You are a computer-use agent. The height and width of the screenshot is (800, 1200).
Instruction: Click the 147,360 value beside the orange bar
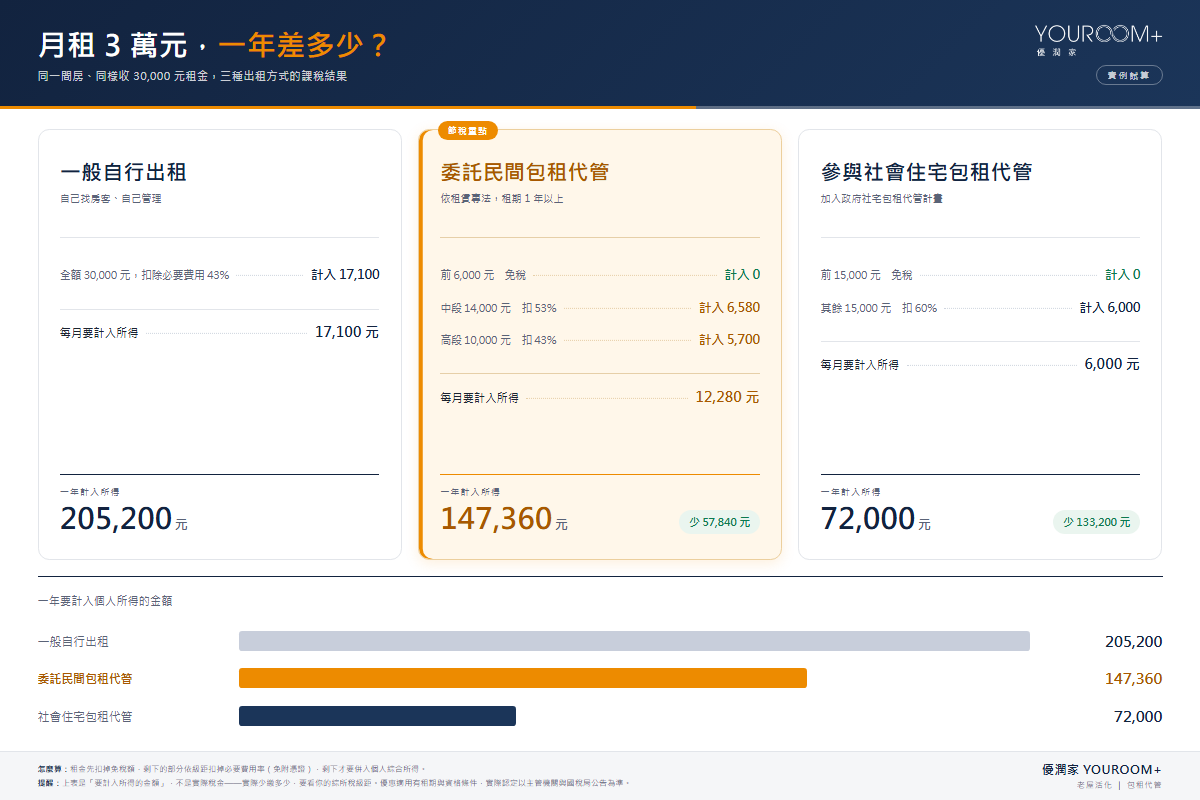tap(1134, 679)
